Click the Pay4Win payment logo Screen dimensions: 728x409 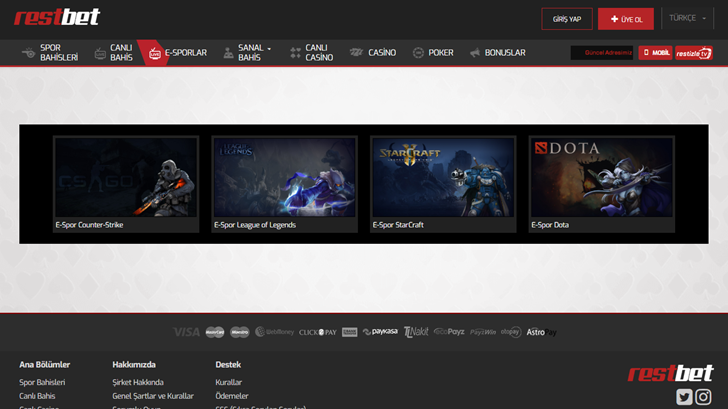click(x=483, y=332)
